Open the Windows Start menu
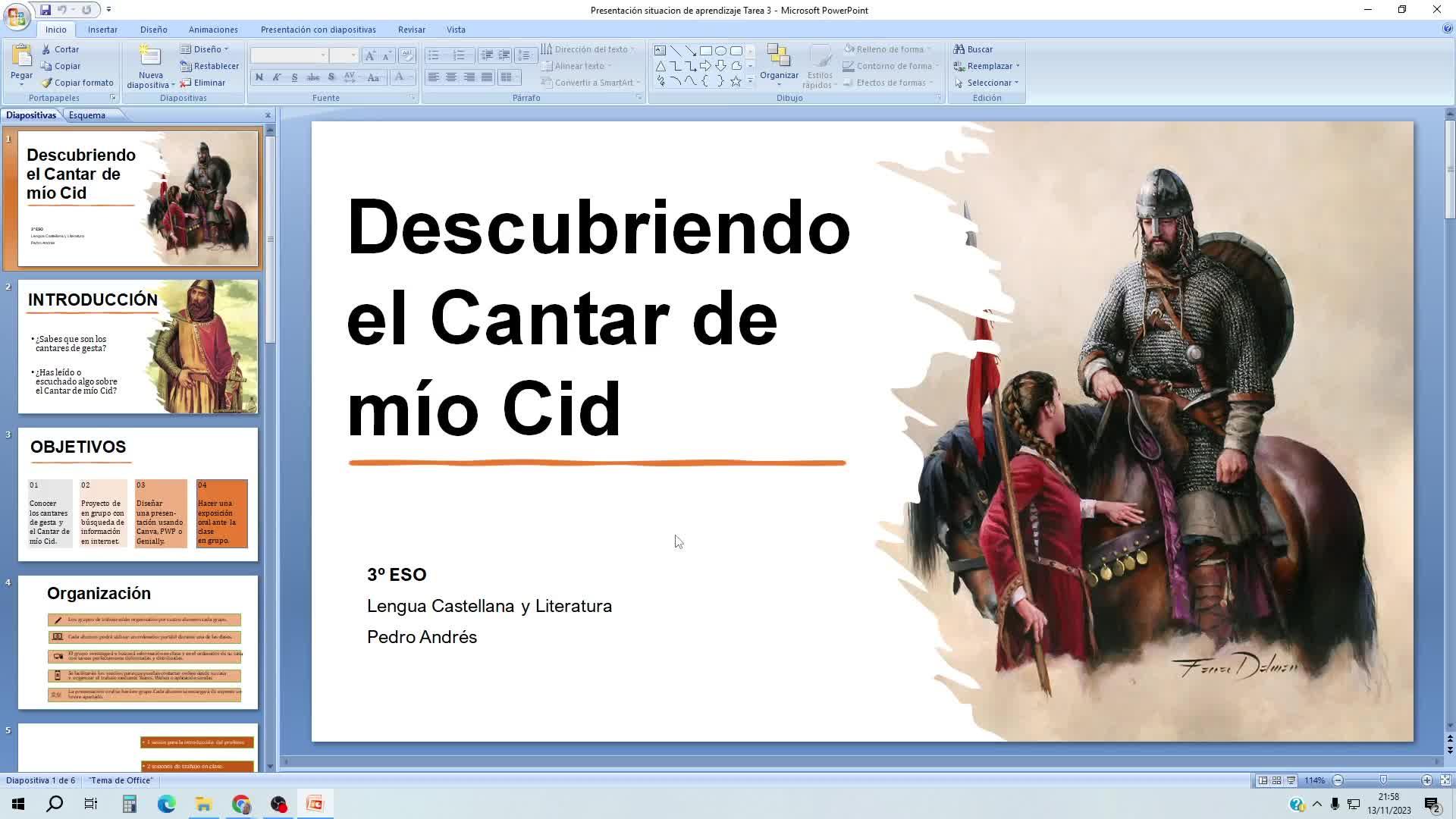This screenshot has width=1456, height=819. (x=18, y=804)
